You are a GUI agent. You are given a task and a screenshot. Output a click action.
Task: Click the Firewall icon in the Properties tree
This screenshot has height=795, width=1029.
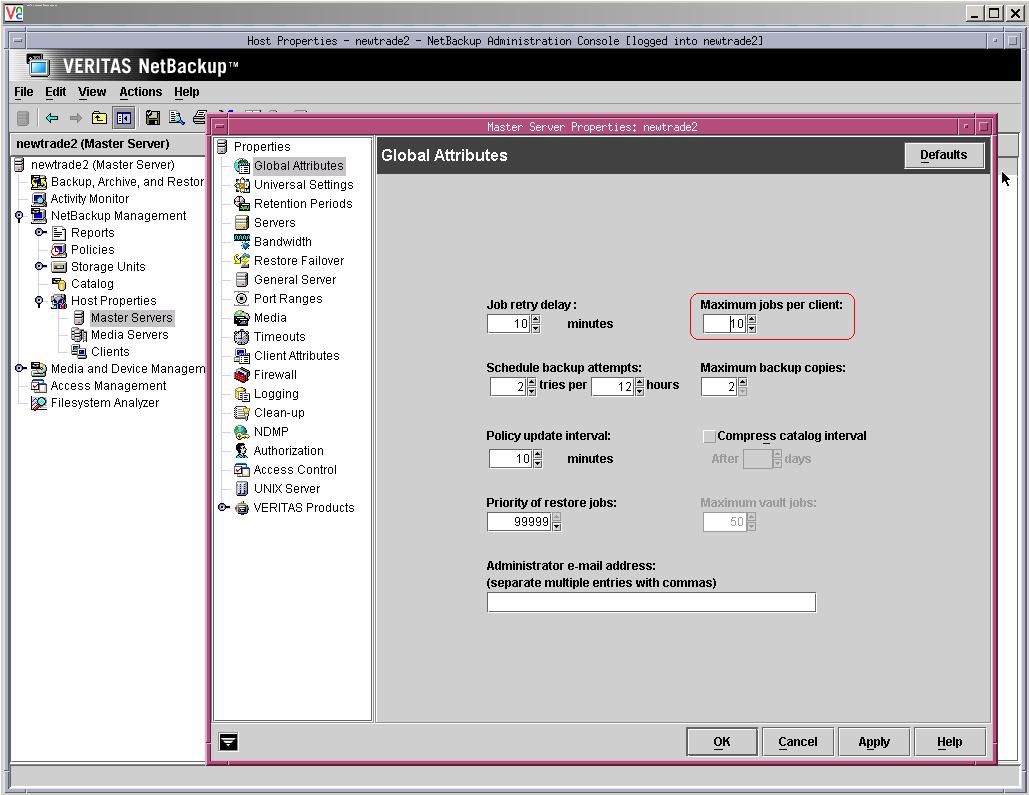pyautogui.click(x=241, y=375)
